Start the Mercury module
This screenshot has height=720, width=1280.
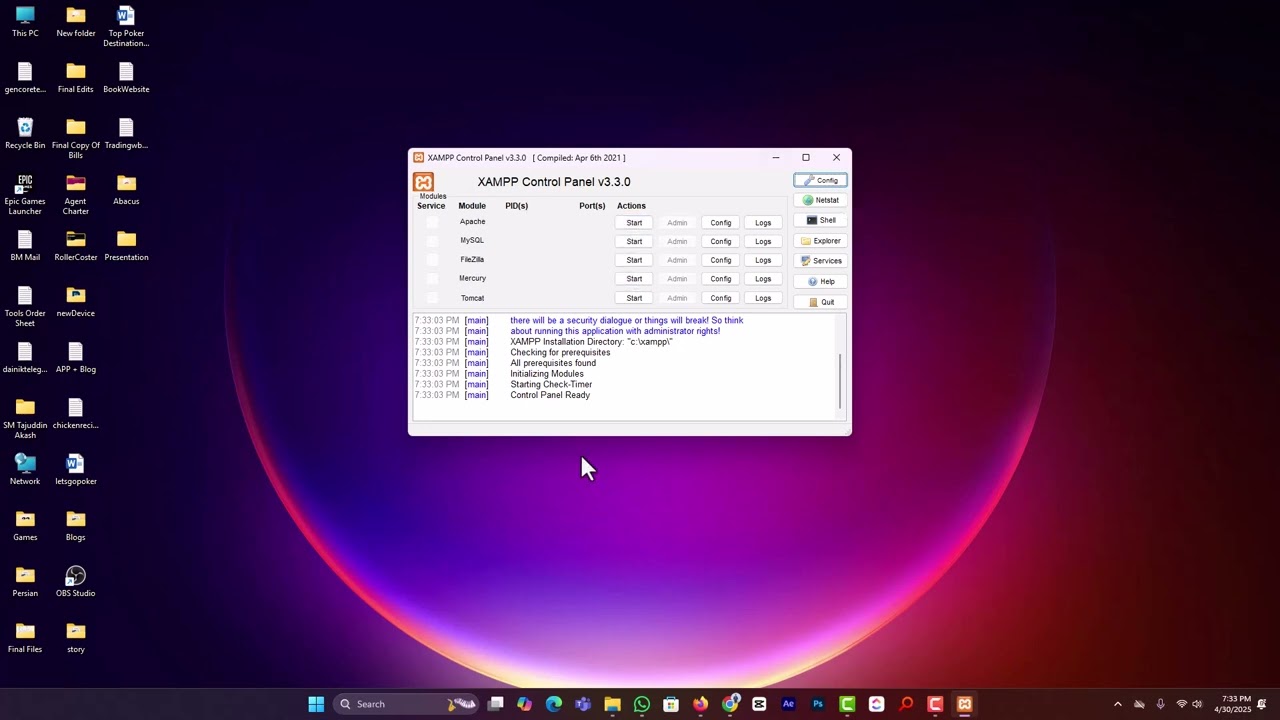pos(634,279)
